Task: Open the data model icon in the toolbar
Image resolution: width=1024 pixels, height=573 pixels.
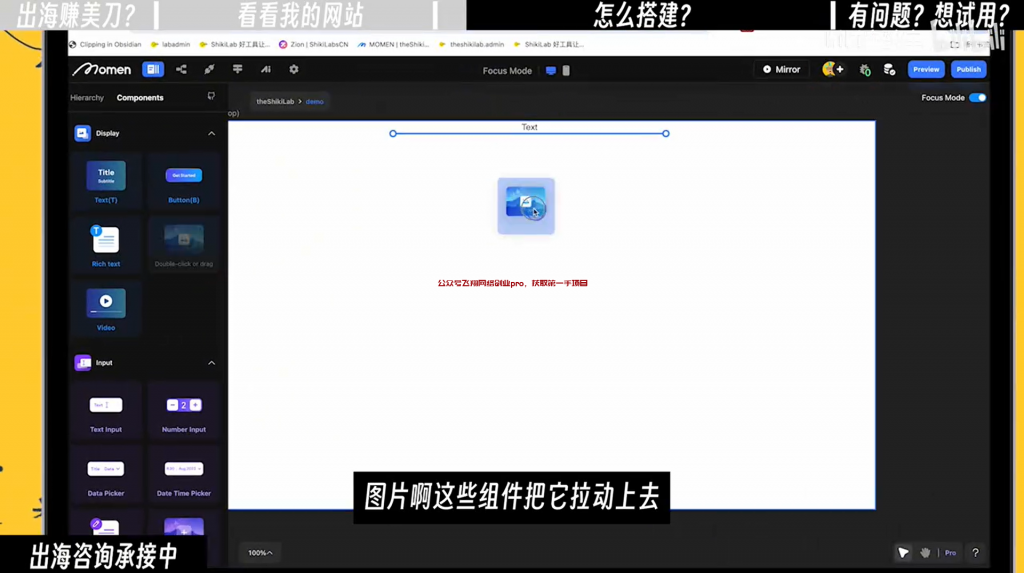Action: click(x=182, y=69)
